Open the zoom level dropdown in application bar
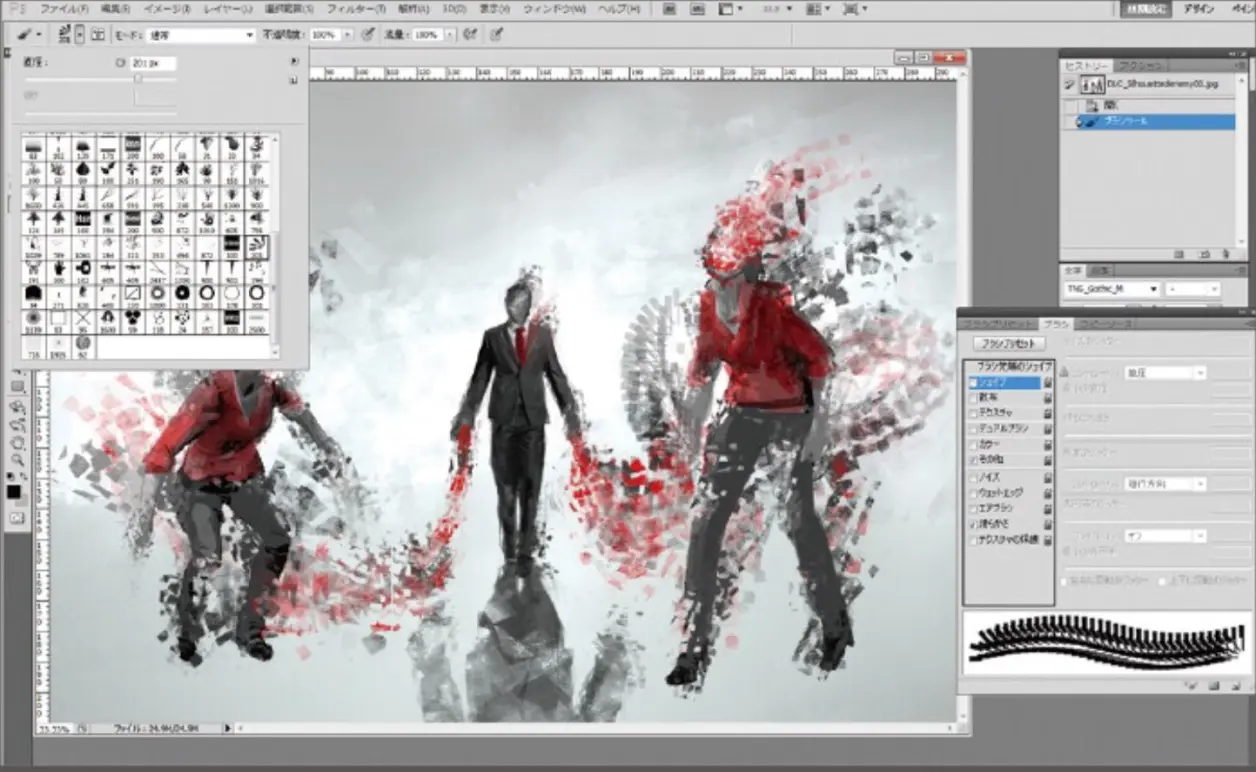 click(778, 8)
